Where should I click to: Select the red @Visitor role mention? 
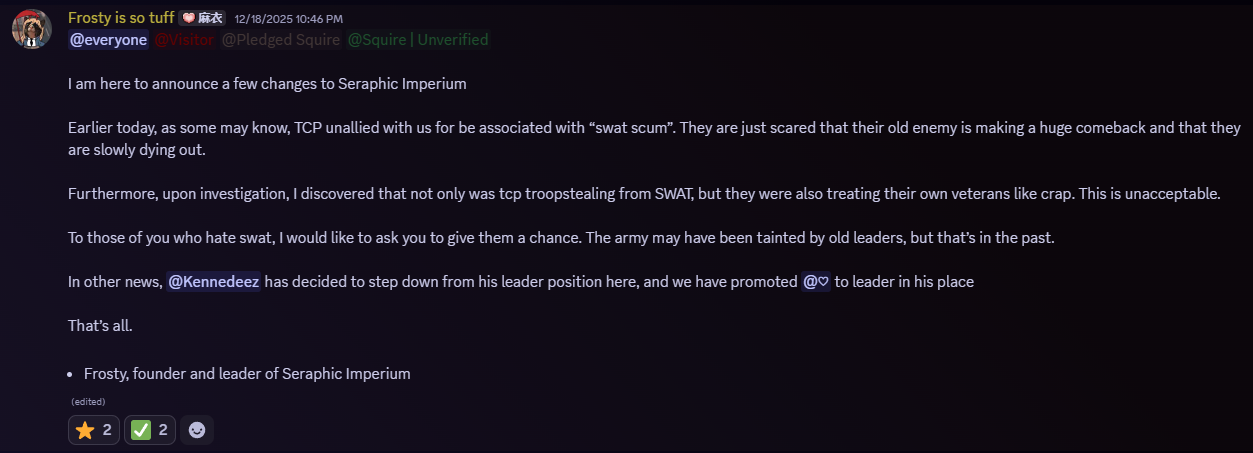point(184,40)
